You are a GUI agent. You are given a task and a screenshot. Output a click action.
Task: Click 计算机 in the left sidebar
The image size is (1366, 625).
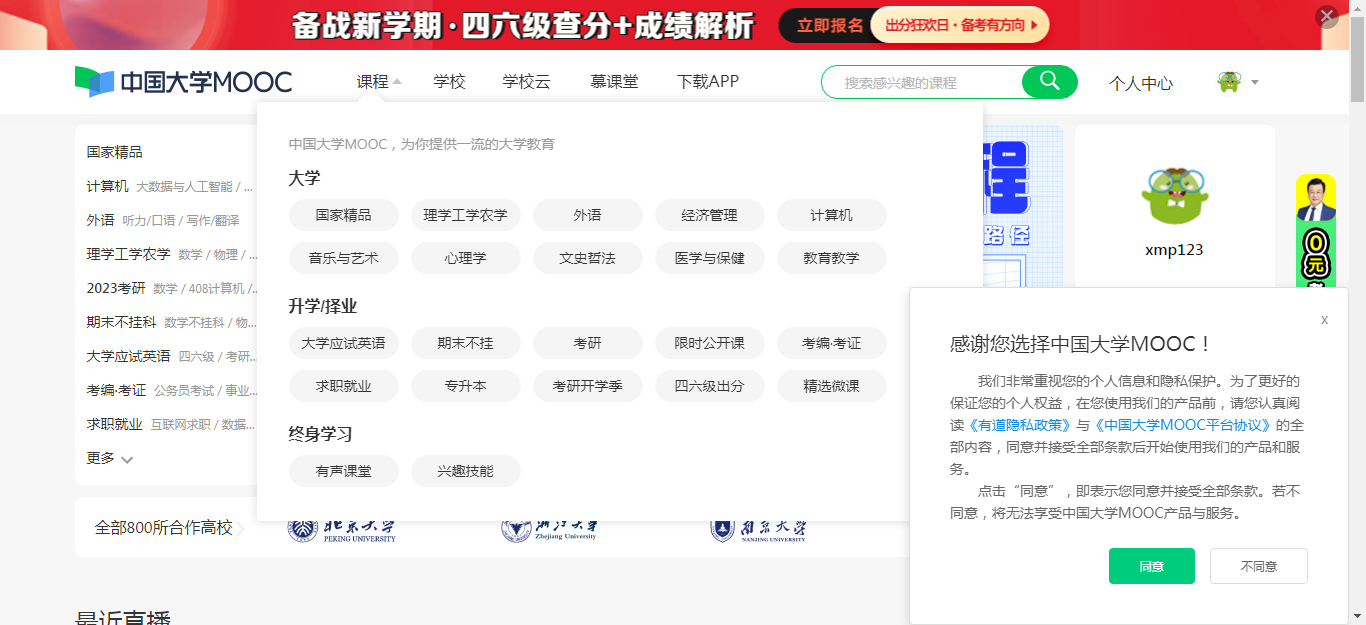pyautogui.click(x=107, y=186)
